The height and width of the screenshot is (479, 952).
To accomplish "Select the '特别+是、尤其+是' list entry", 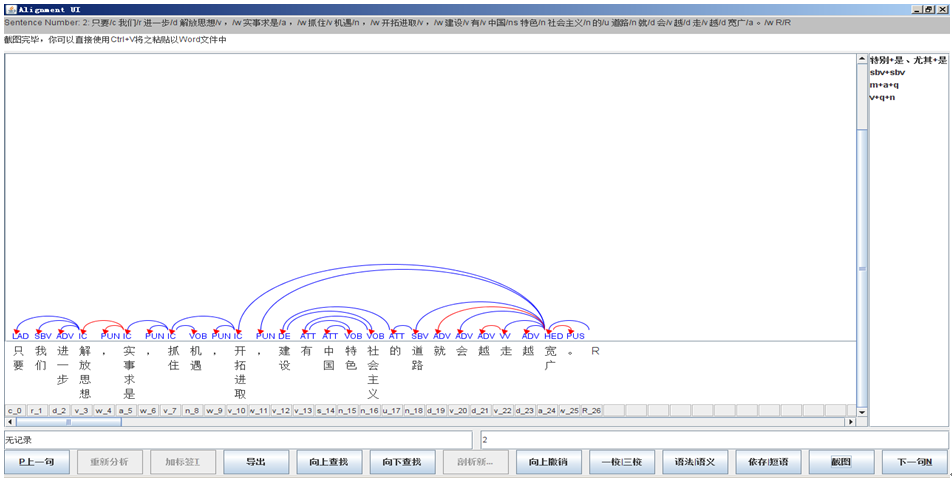I will click(x=907, y=60).
